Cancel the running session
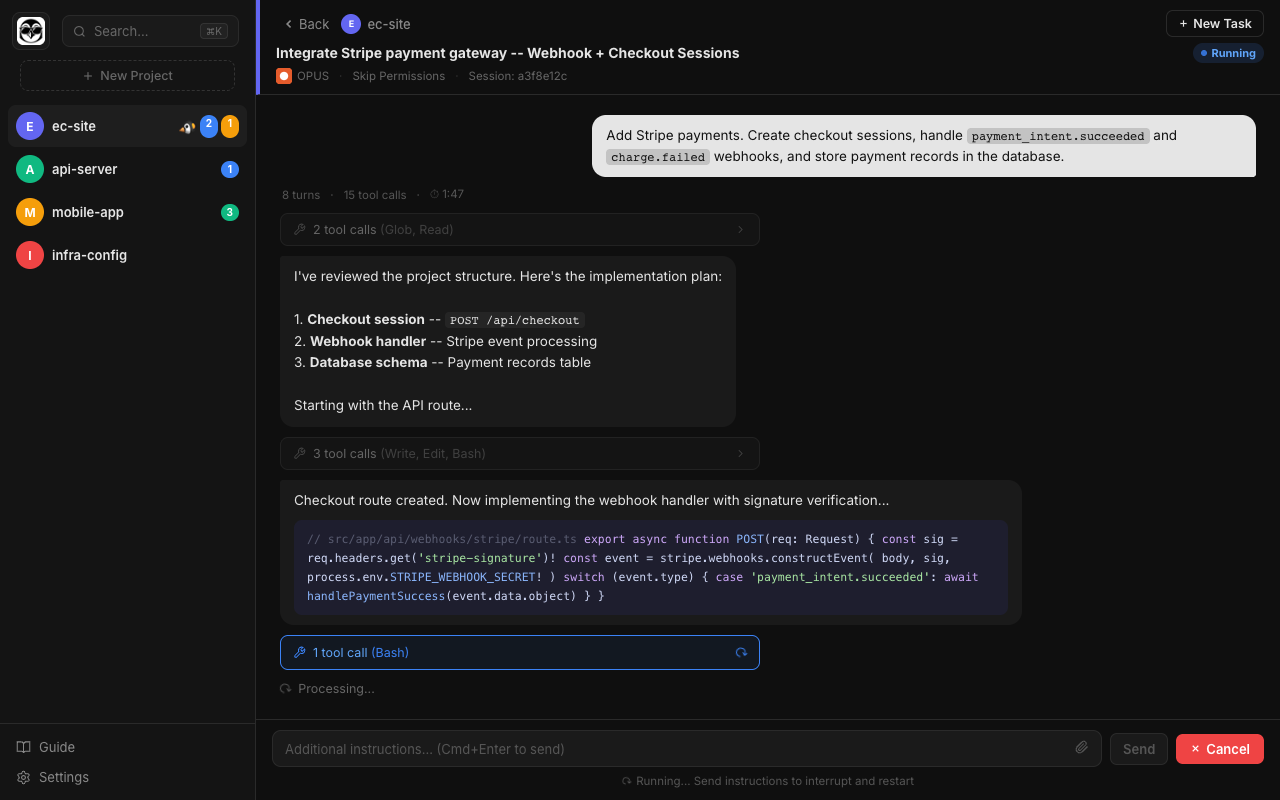Viewport: 1280px width, 800px height. point(1220,748)
